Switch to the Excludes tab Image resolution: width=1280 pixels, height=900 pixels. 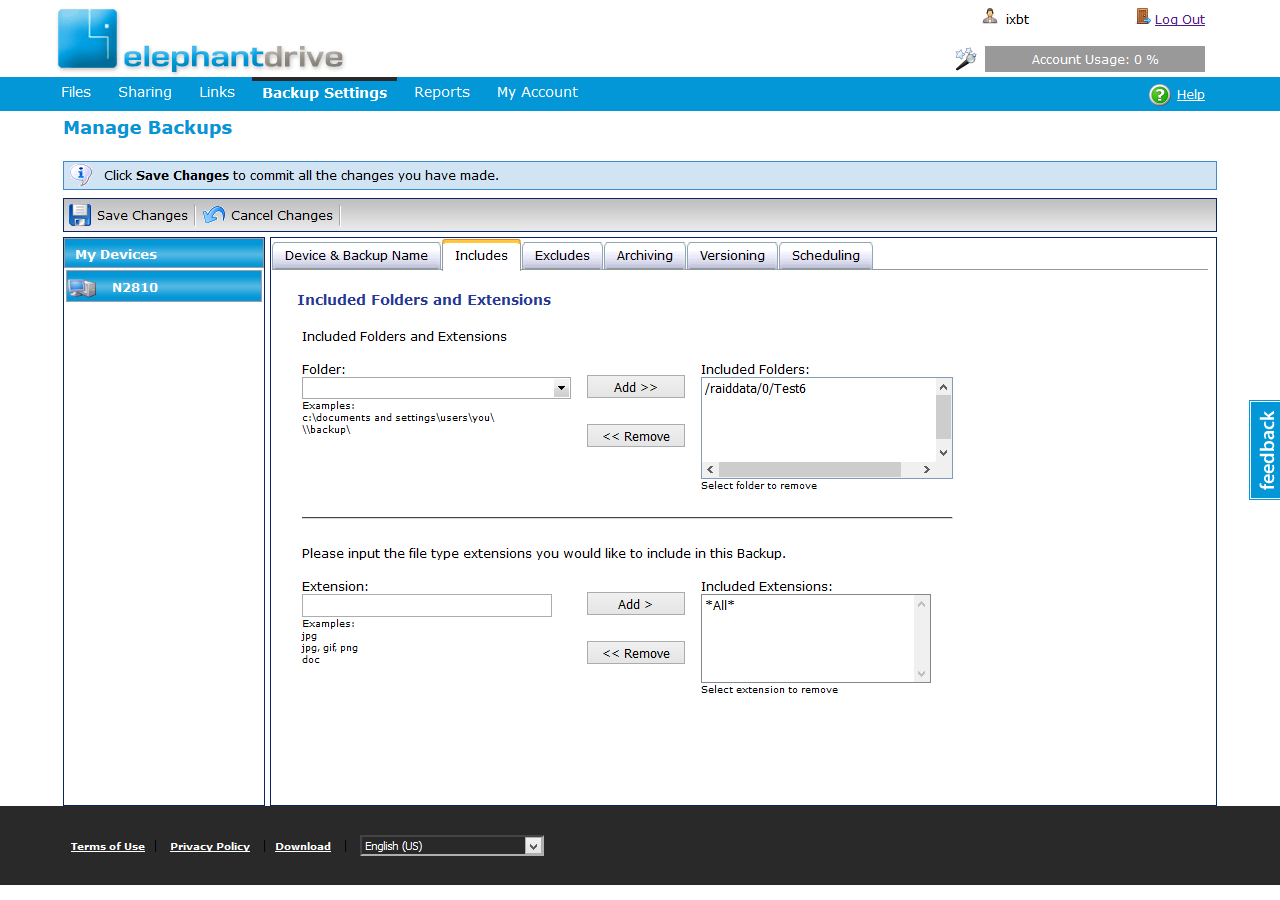tap(562, 256)
